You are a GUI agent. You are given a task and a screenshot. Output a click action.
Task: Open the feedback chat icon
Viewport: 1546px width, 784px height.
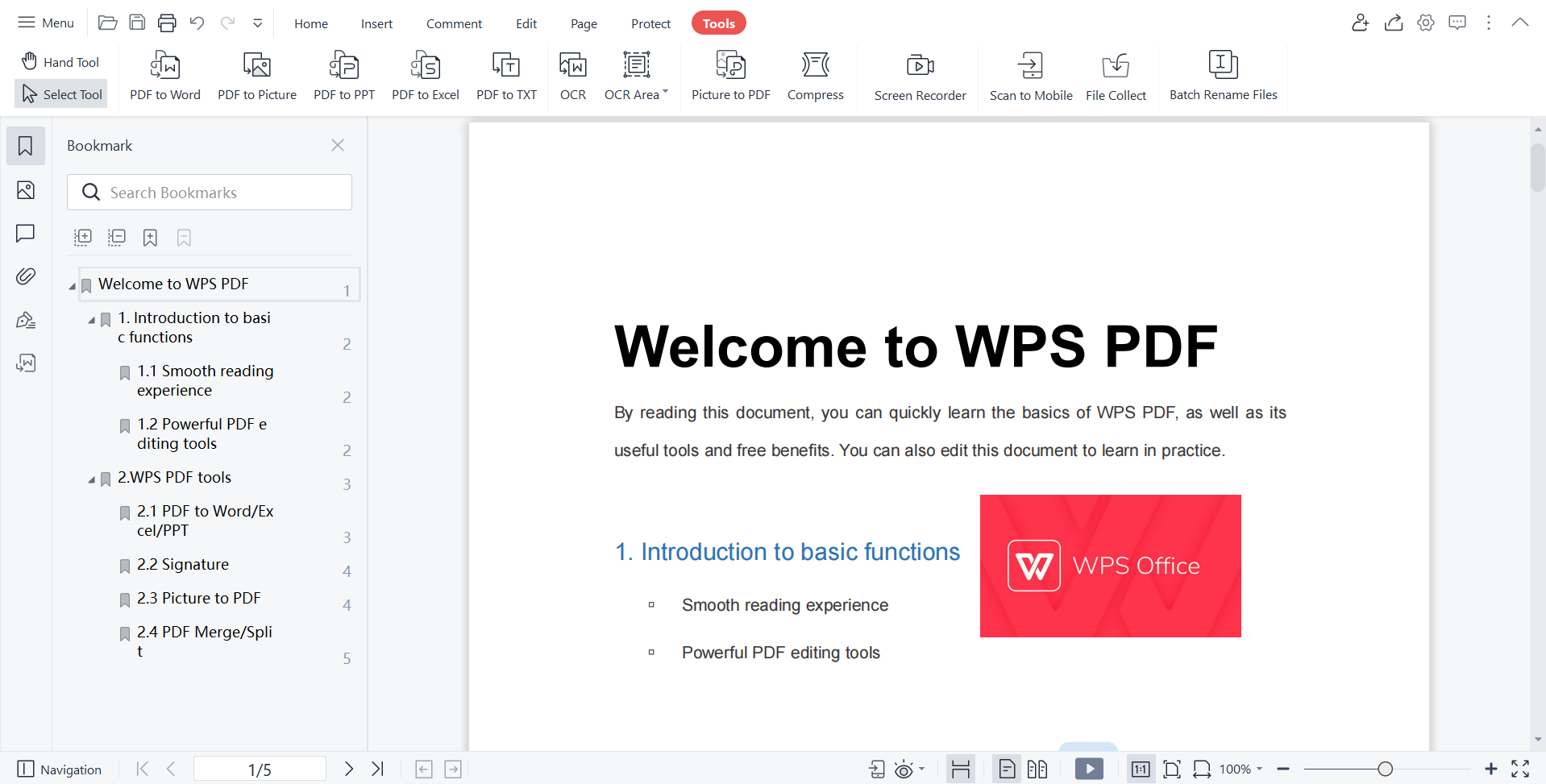(x=1457, y=23)
